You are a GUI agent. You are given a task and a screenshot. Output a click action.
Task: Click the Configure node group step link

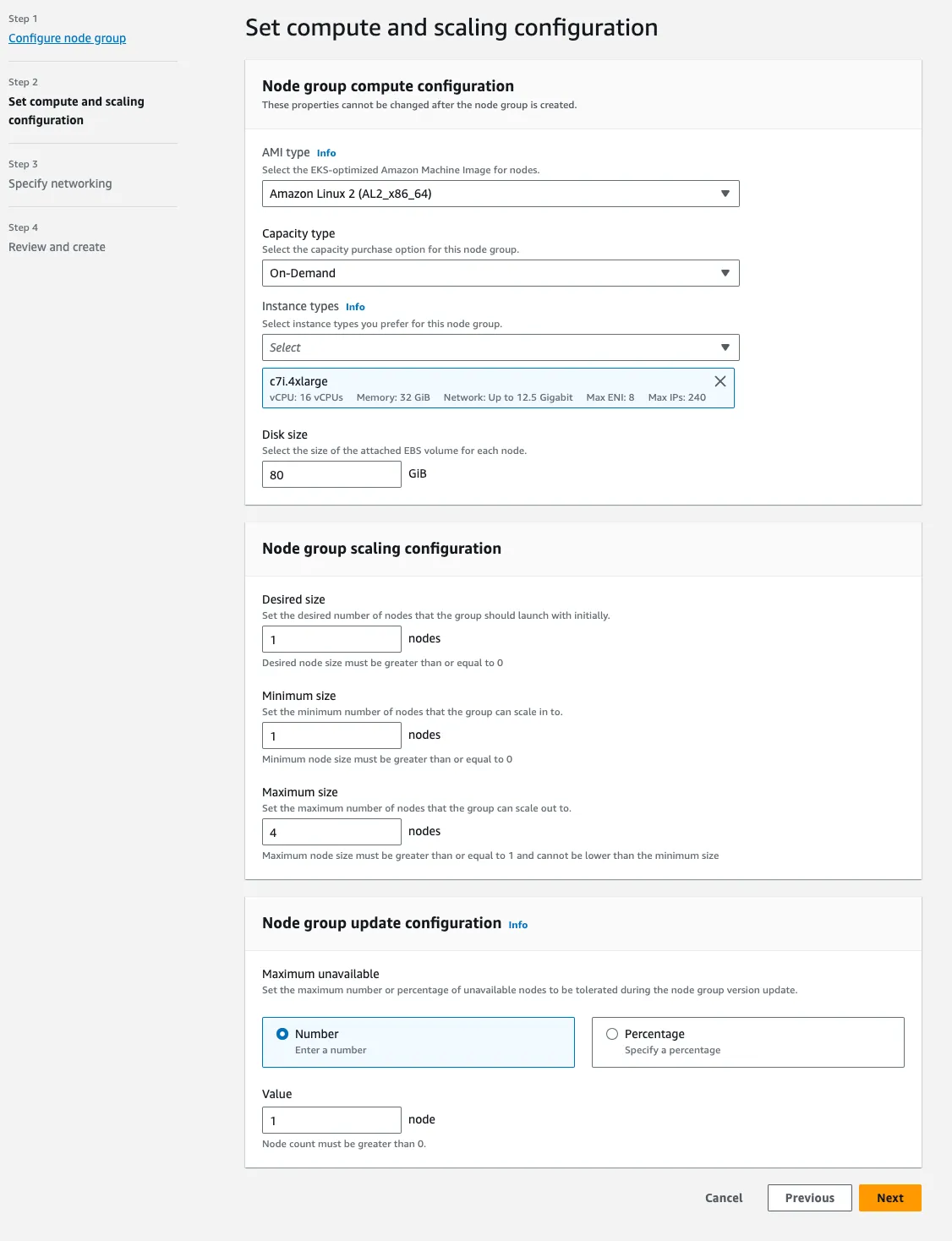67,37
